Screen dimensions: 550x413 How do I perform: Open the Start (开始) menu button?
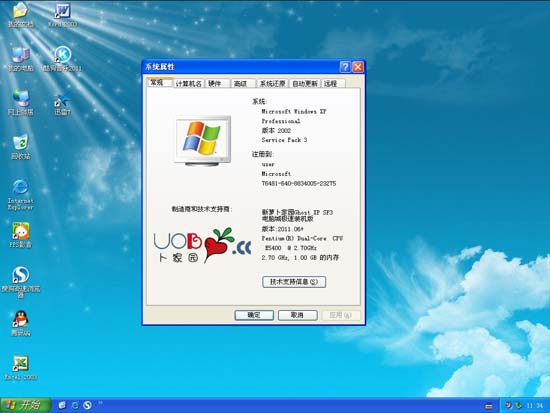[25, 405]
